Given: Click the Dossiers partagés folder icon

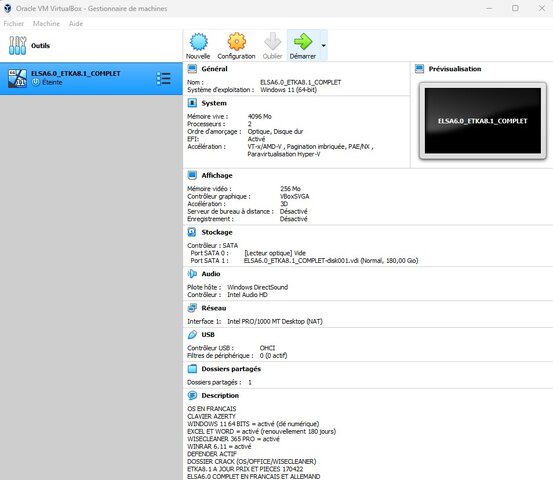Looking at the screenshot, I should pyautogui.click(x=192, y=369).
